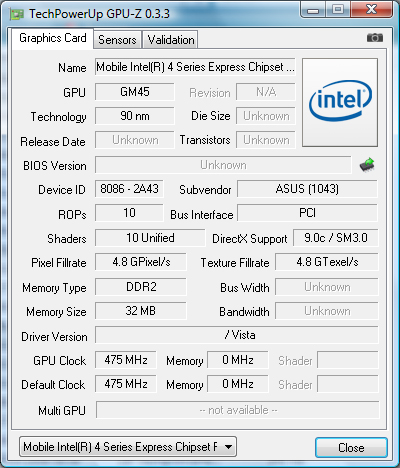Click the Device ID field 8086 - 2A43
400x468 pixels.
pyautogui.click(x=129, y=189)
